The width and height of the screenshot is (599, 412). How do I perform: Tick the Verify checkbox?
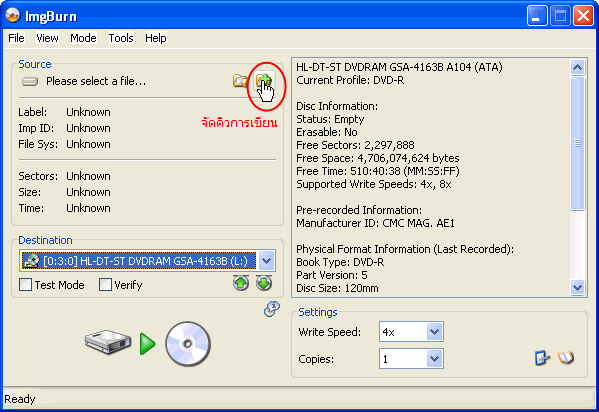tap(105, 285)
